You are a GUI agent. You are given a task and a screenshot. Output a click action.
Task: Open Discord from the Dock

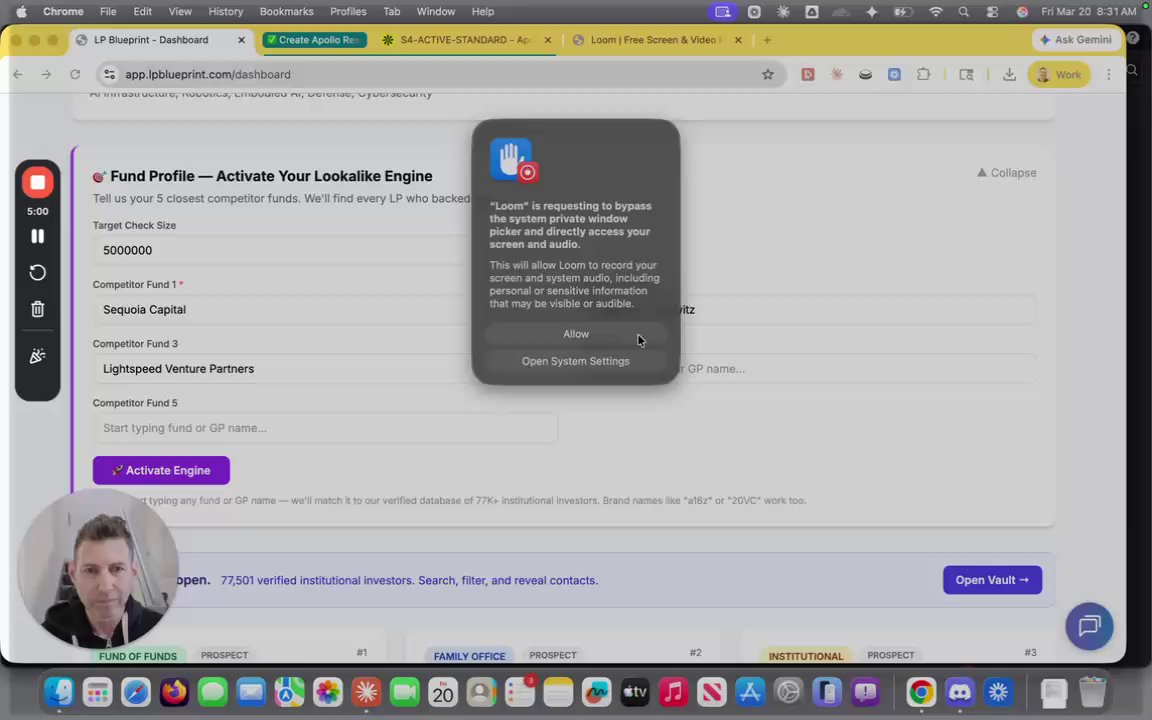pyautogui.click(x=960, y=691)
